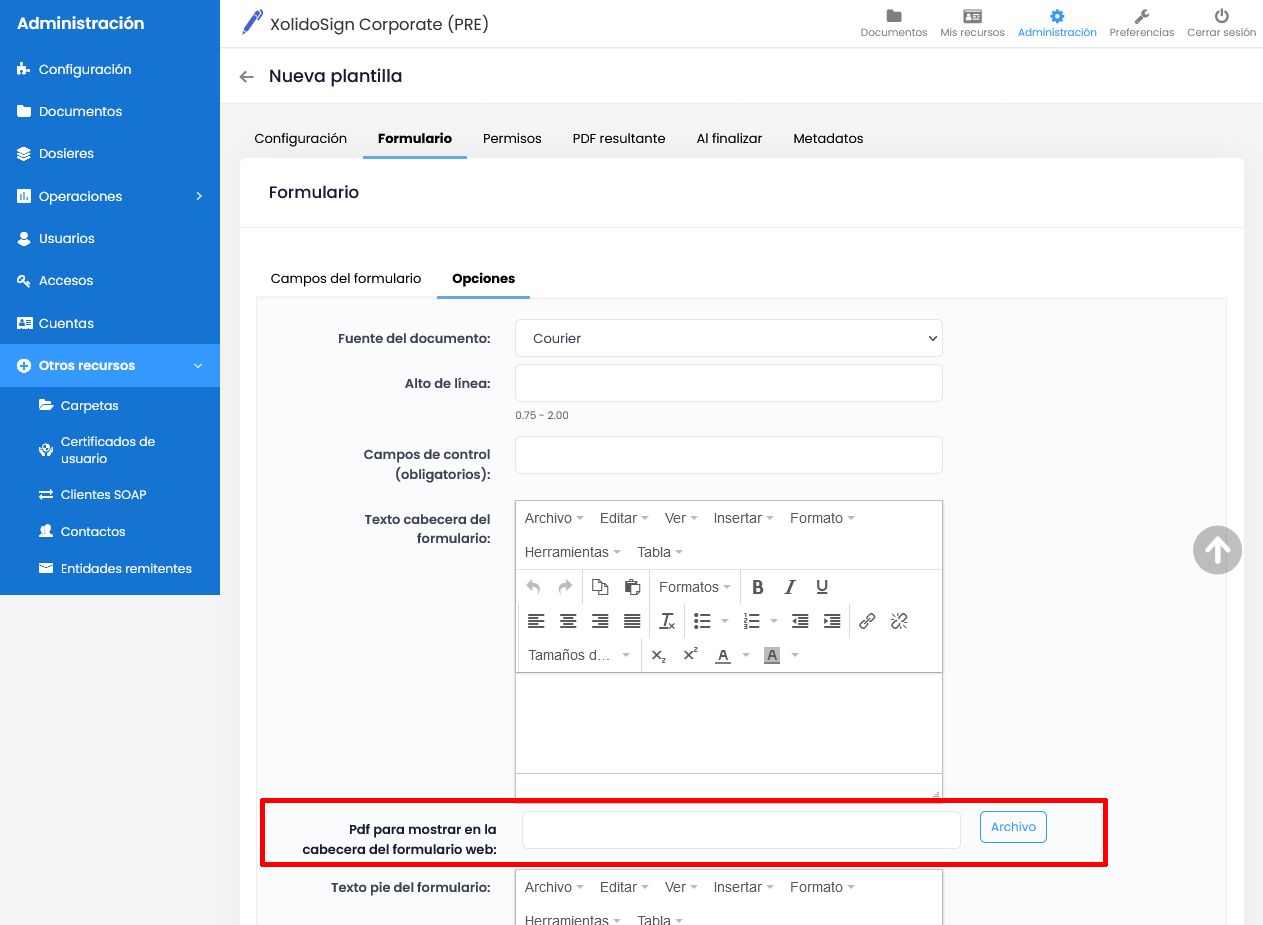1263x925 pixels.
Task: Open Clientes SOAP in the sidebar
Action: coord(103,495)
